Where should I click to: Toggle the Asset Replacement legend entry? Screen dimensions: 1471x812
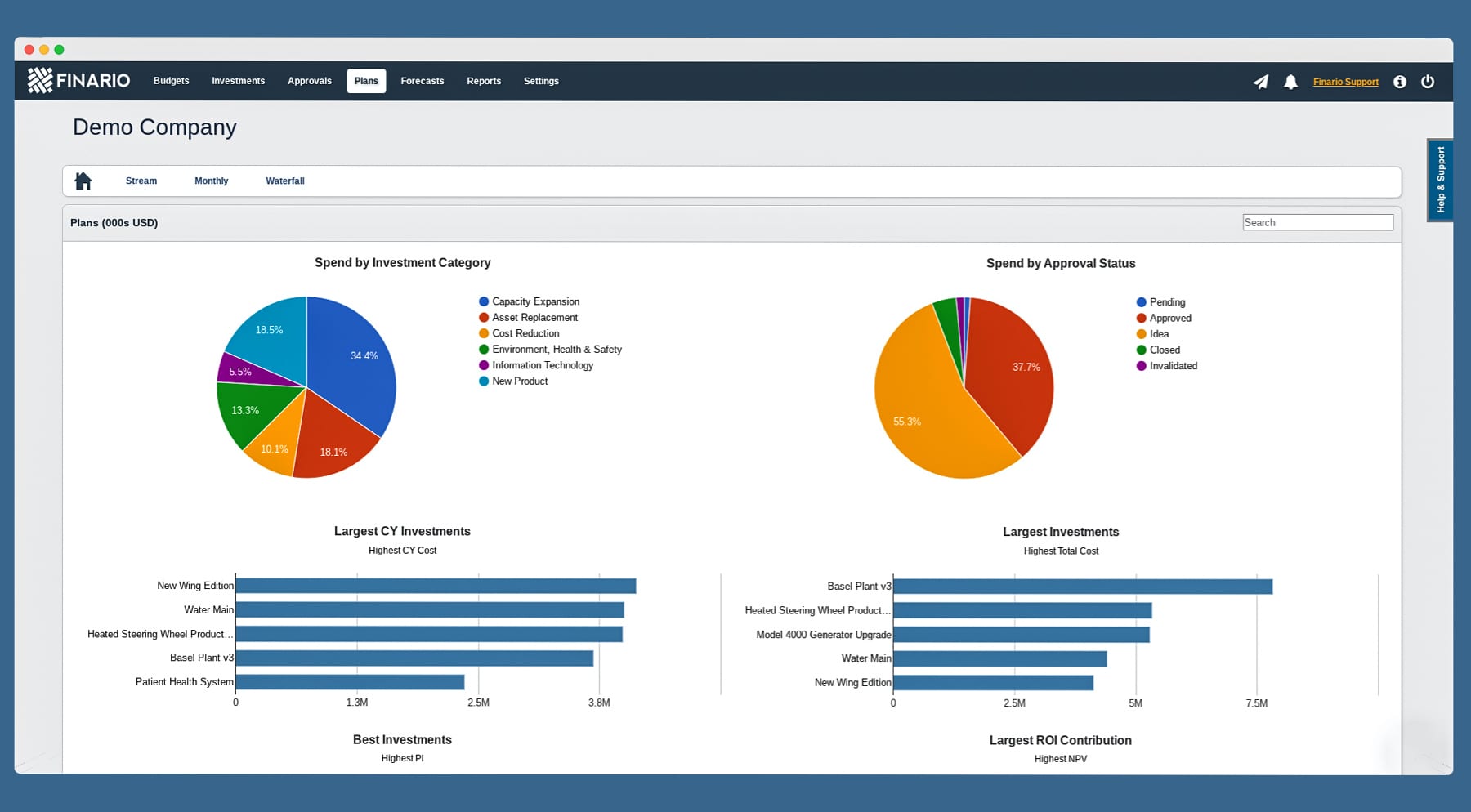pyautogui.click(x=528, y=317)
